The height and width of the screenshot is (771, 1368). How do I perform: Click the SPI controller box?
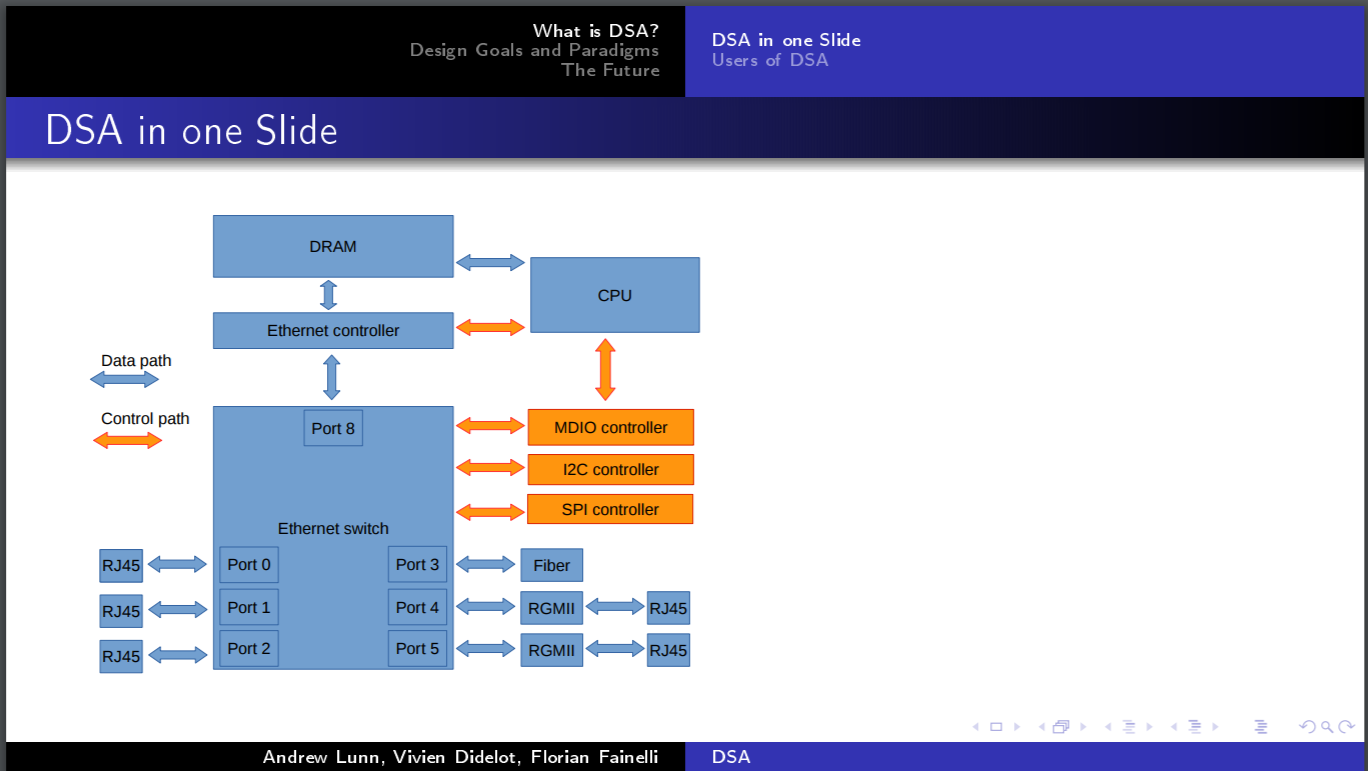[611, 509]
